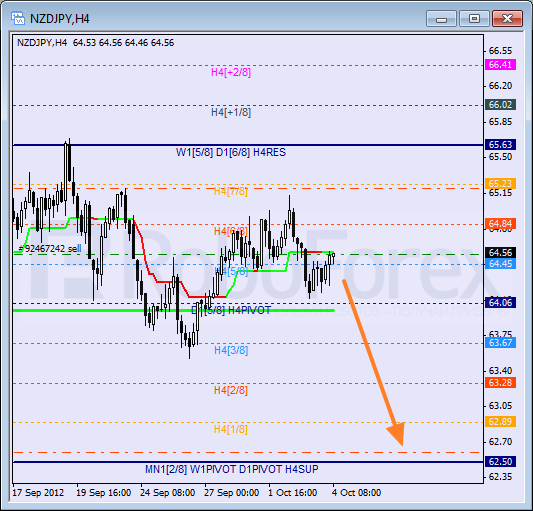Click the 63.40 price scale value
Image resolution: width=533 pixels, height=511 pixels.
500,370
